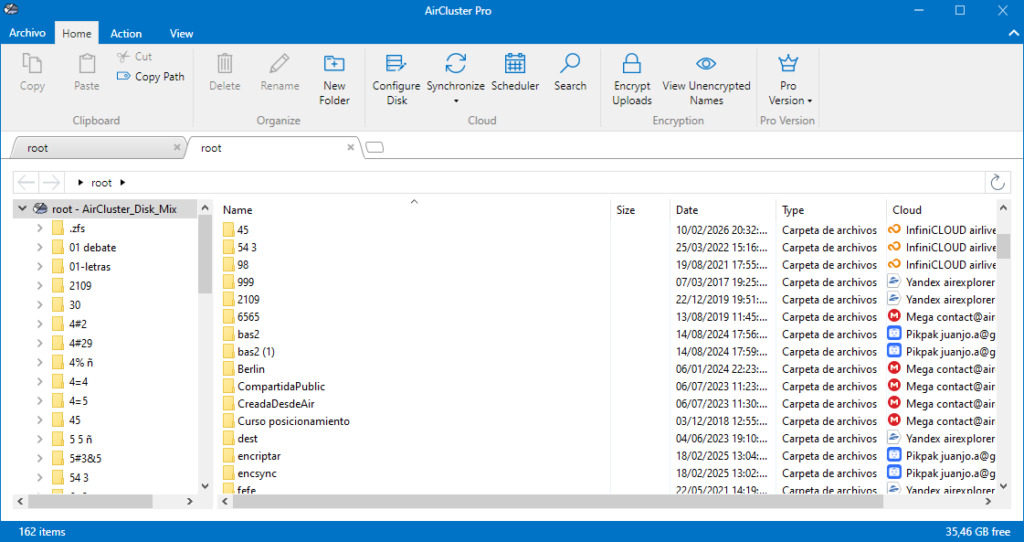This screenshot has width=1024, height=542.
Task: Click the Configure Disk icon
Action: (396, 65)
